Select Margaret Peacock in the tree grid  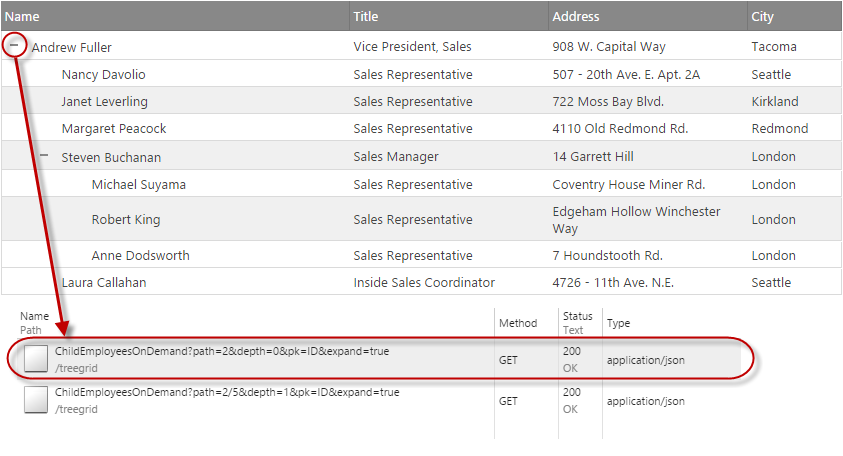point(114,128)
